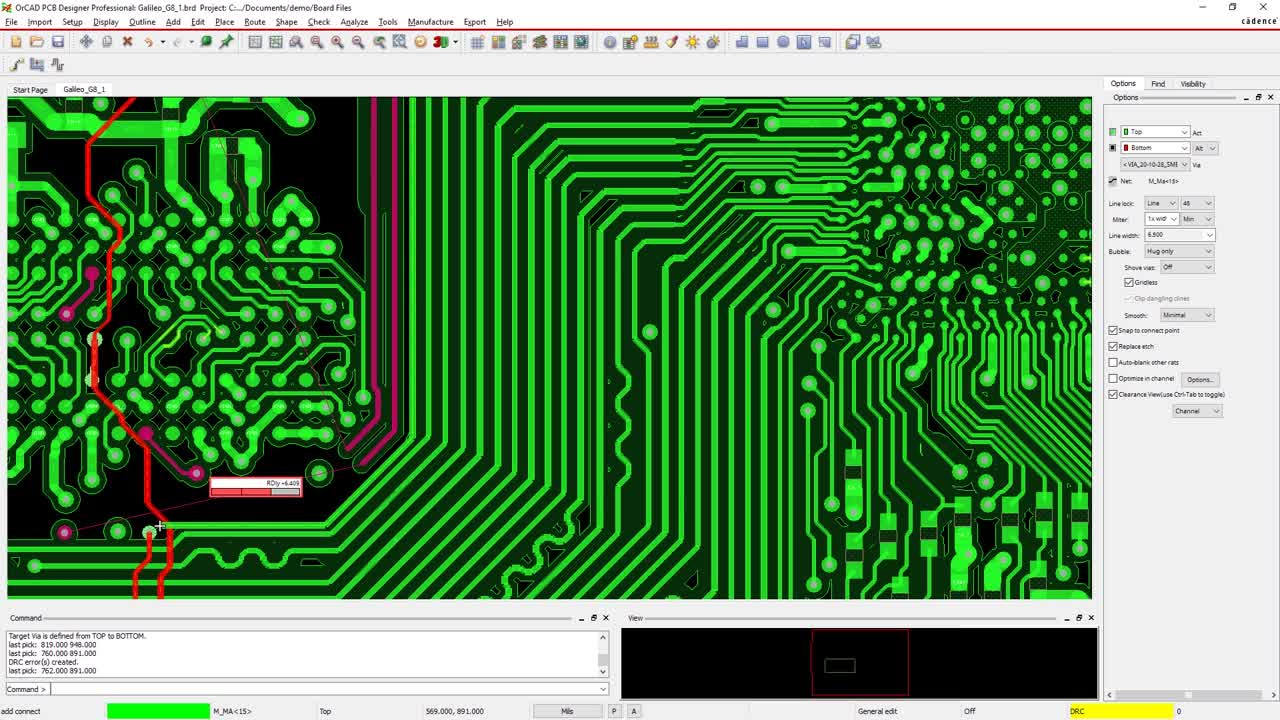
Task: Click the Options button next to Optimize in channel
Action: point(1200,379)
